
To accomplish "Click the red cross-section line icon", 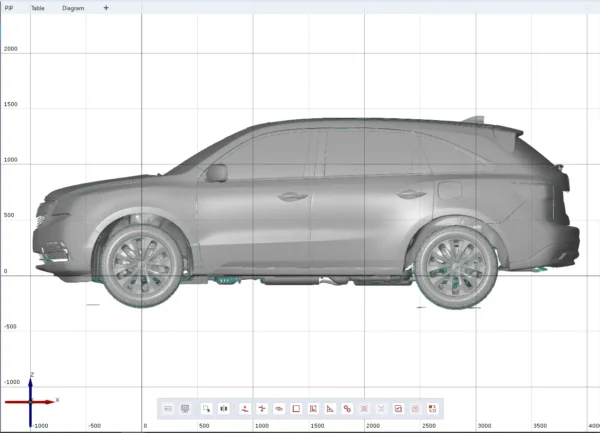I will 262,409.
